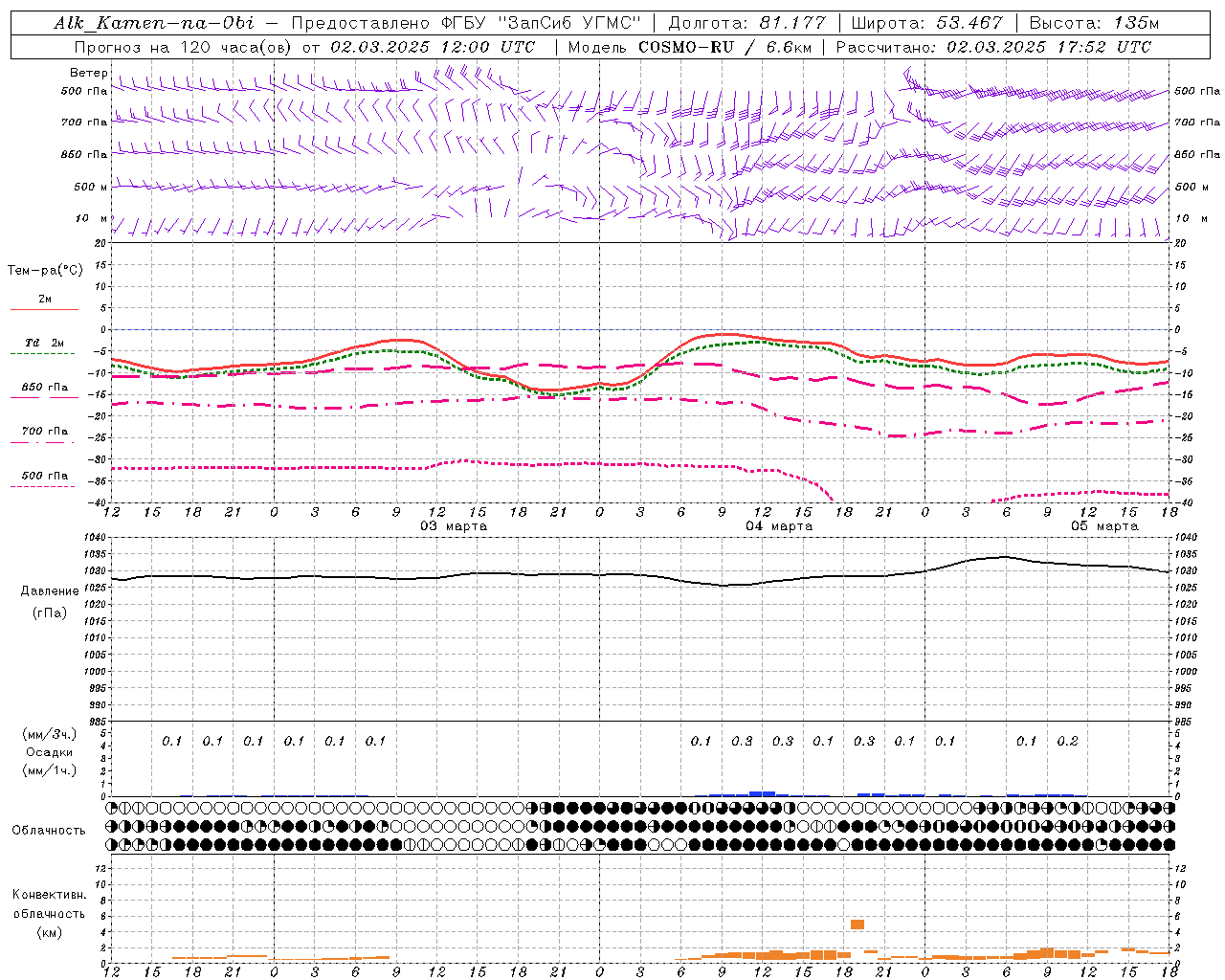Click the '10 м' wind level label beside 'Ветер'
The height and width of the screenshot is (980, 1225).
(93, 219)
